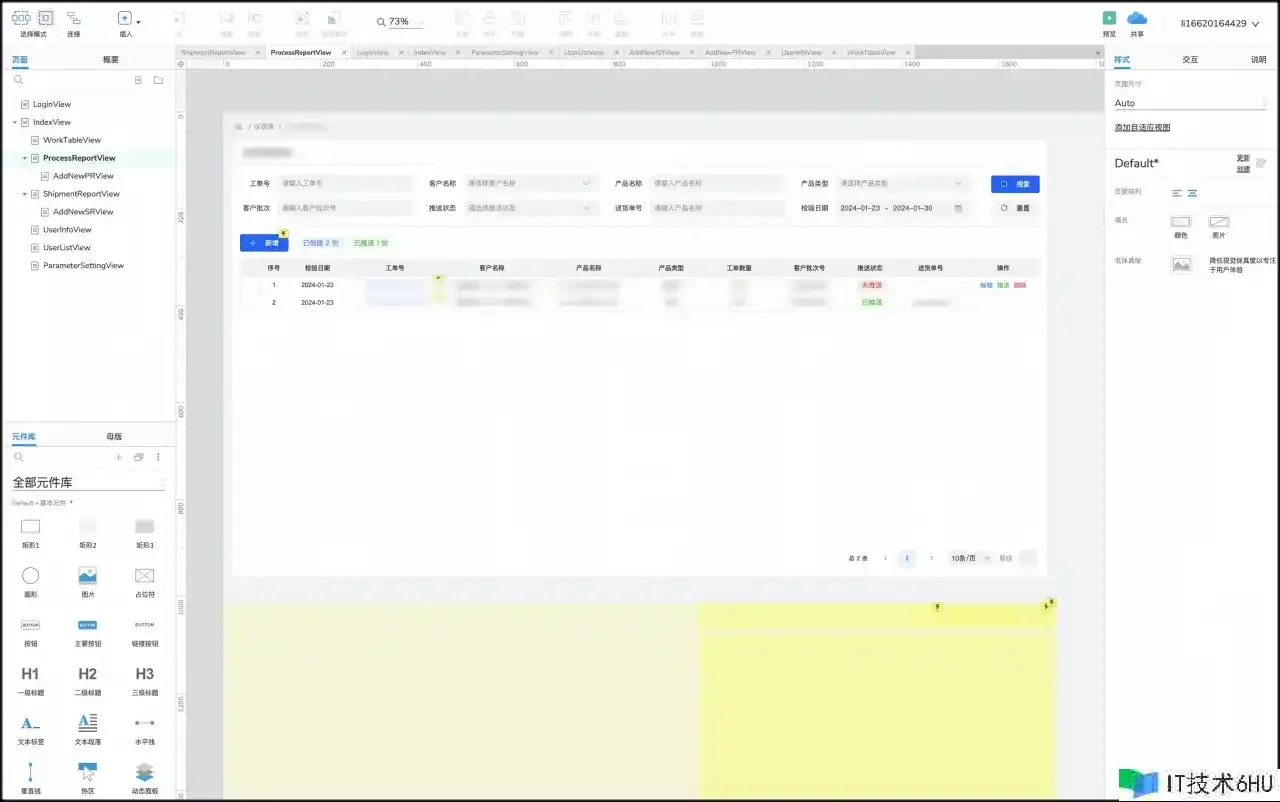Viewport: 1280px width, 802px height.
Task: Enable the 低保真度 low fidelity toggle
Action: point(1182,265)
